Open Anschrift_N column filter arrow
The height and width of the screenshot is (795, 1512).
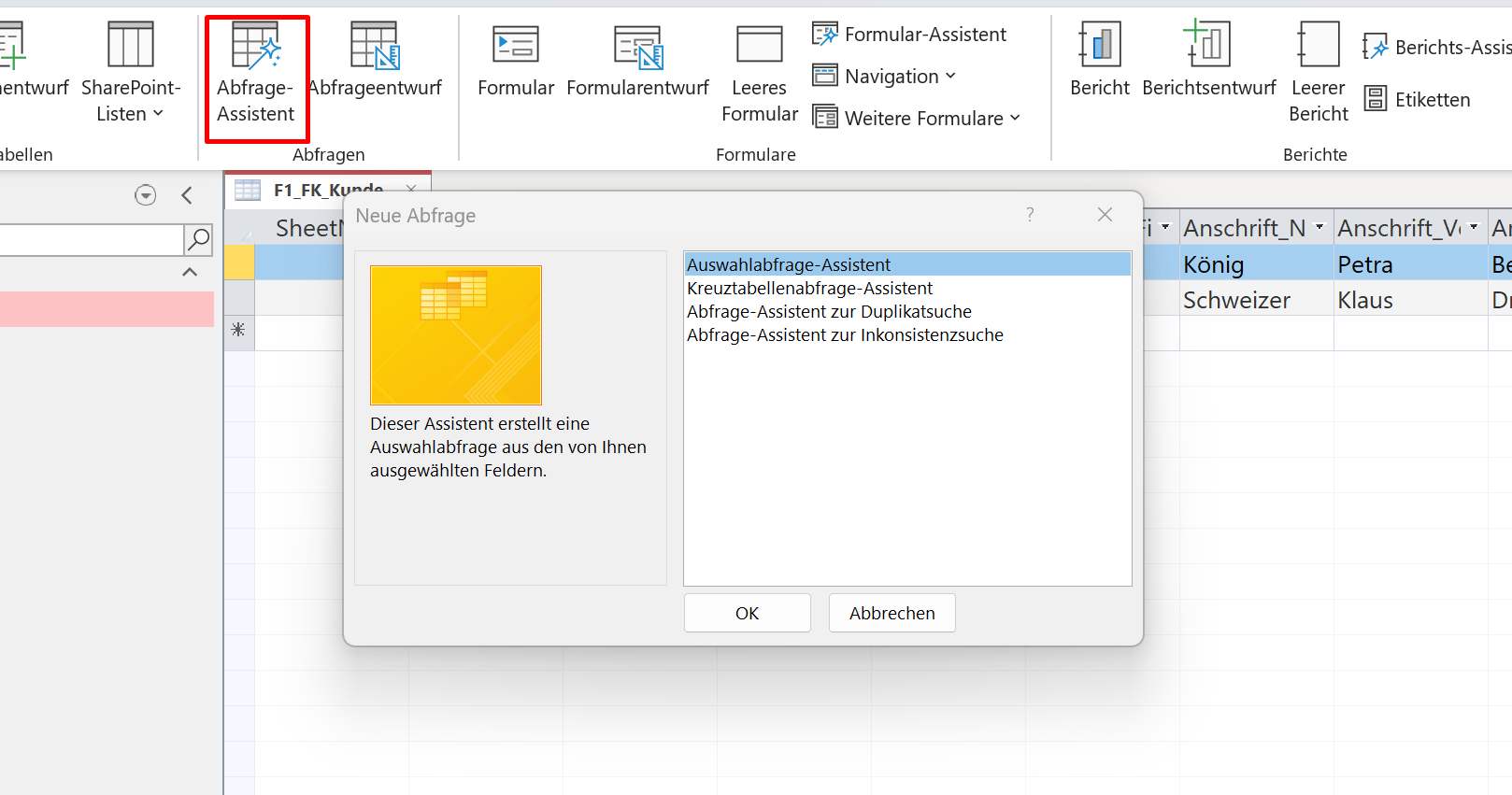tap(1319, 227)
